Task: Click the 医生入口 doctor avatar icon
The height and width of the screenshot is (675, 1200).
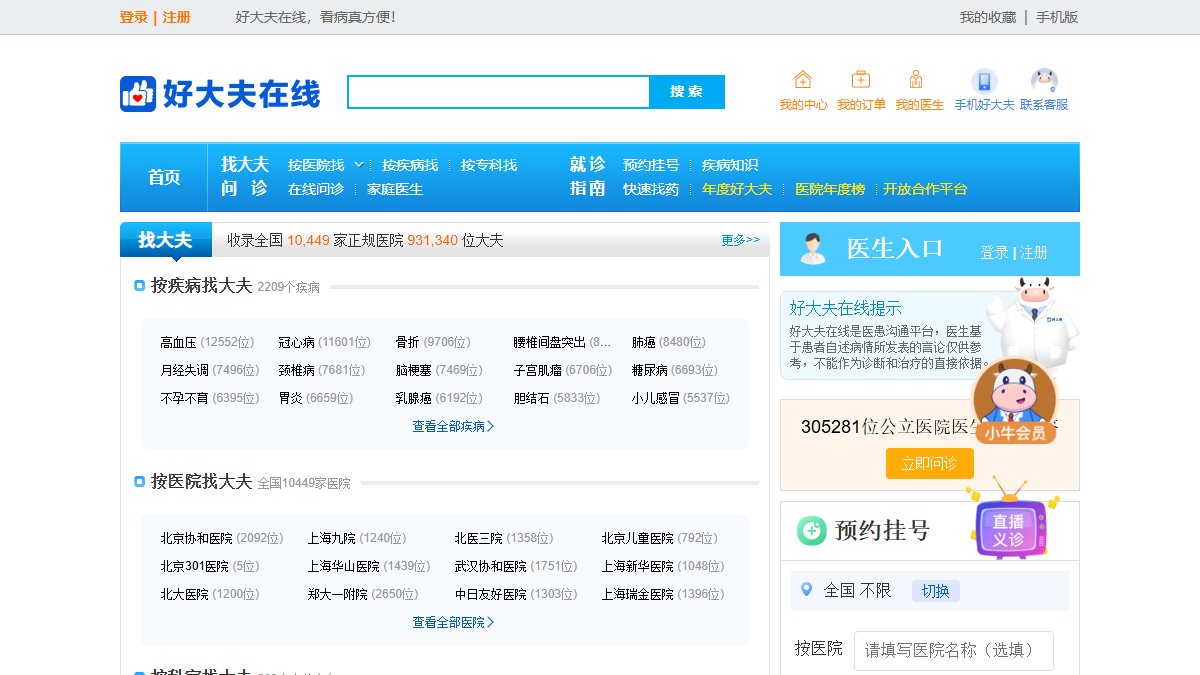Action: tap(813, 249)
